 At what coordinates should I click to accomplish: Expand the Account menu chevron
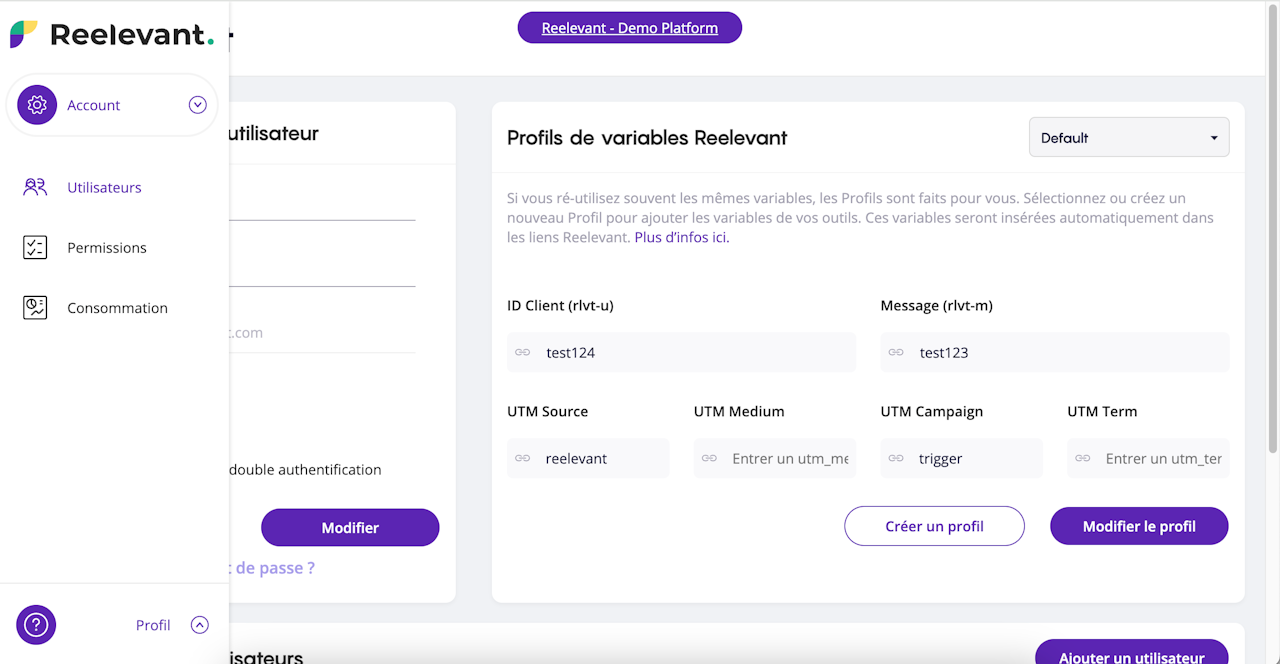pyautogui.click(x=197, y=105)
